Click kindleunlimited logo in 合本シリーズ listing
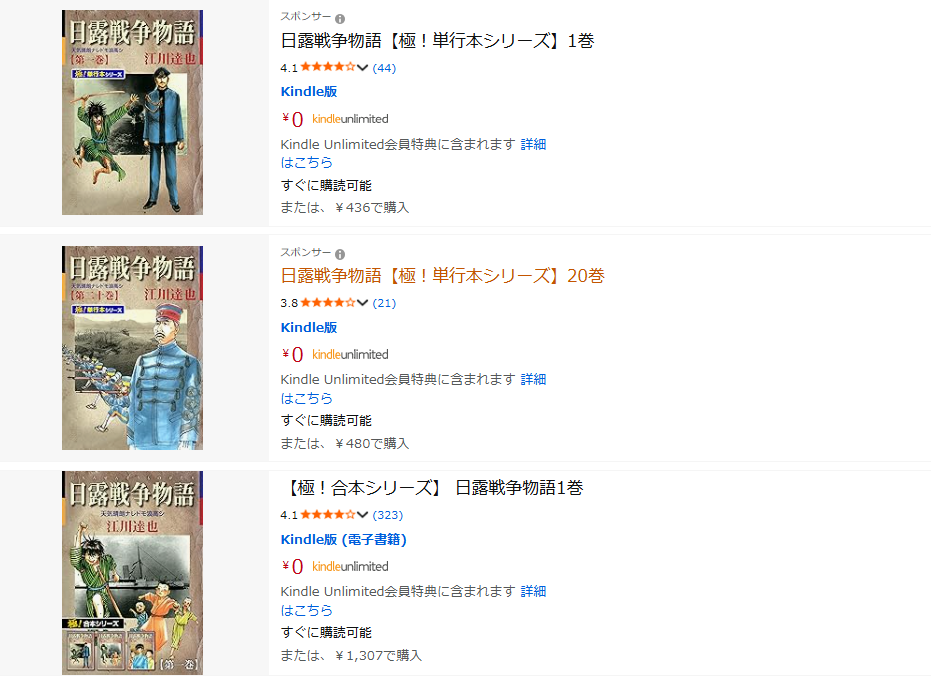Image resolution: width=931 pixels, height=678 pixels. 350,566
